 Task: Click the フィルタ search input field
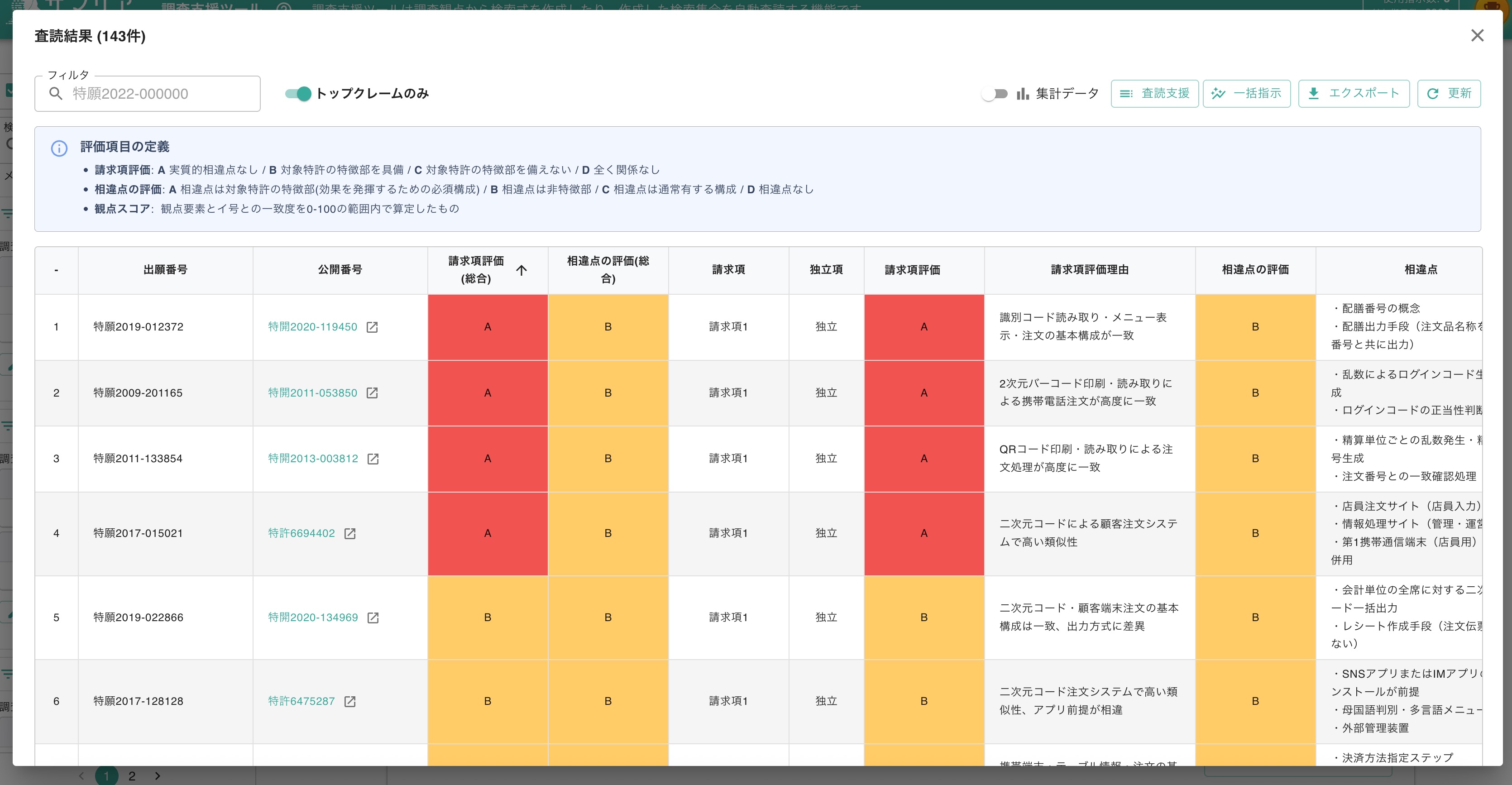pos(147,93)
